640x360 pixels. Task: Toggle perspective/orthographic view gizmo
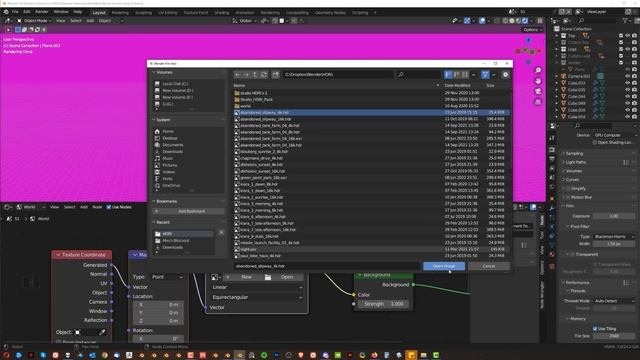click(538, 101)
